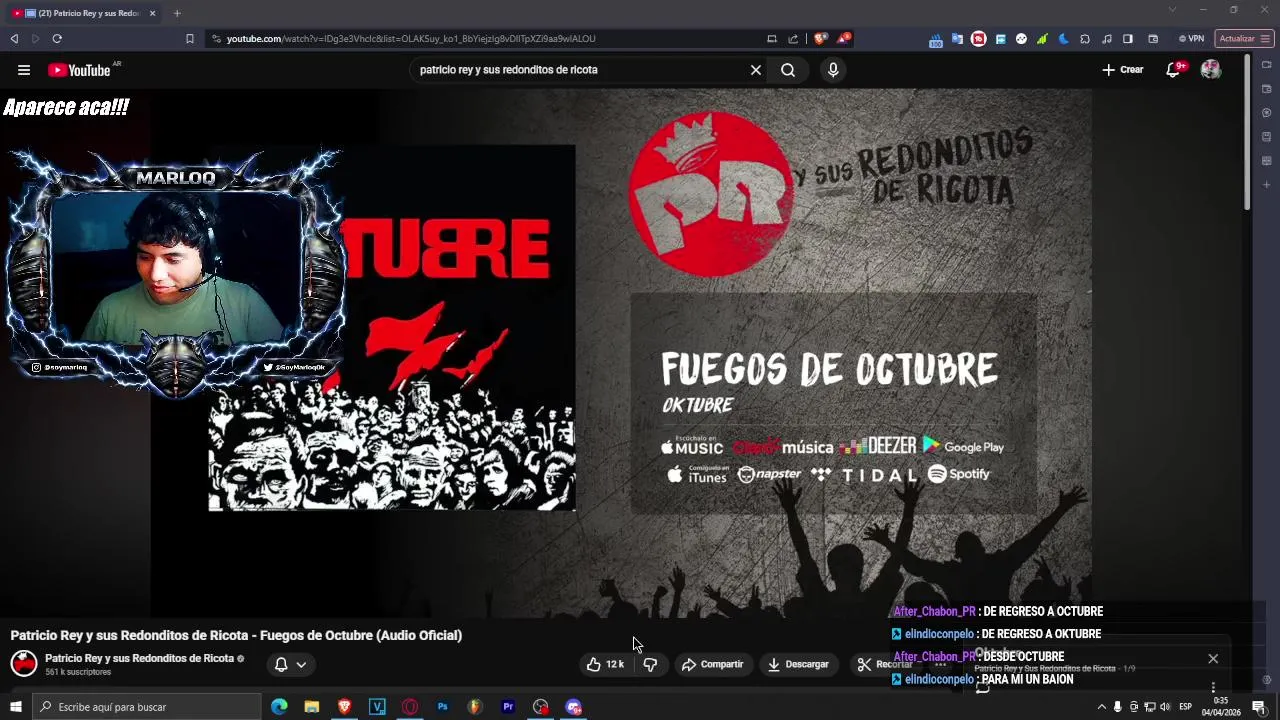
Task: Click the address bar share icon
Action: pyautogui.click(x=793, y=39)
